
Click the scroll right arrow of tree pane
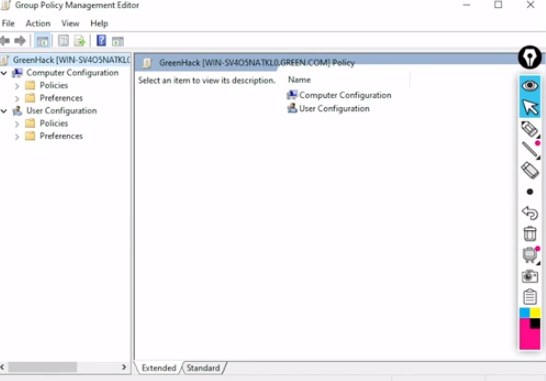[x=124, y=367]
